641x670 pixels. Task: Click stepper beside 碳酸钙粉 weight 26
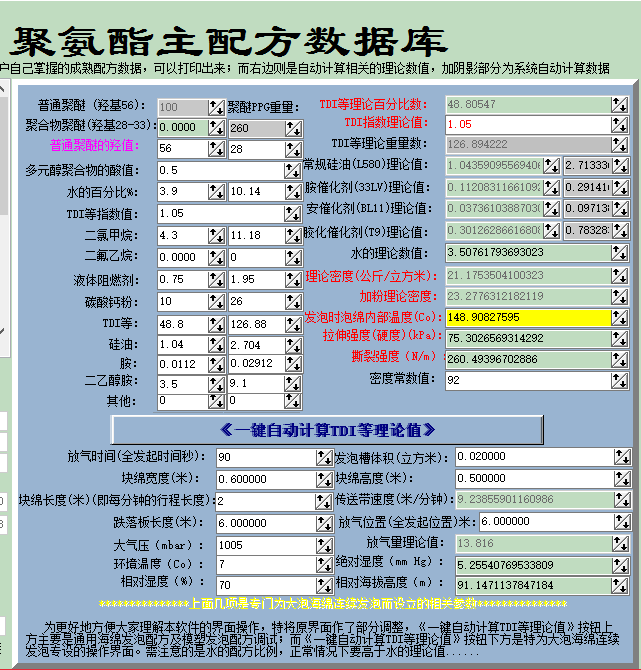(294, 302)
